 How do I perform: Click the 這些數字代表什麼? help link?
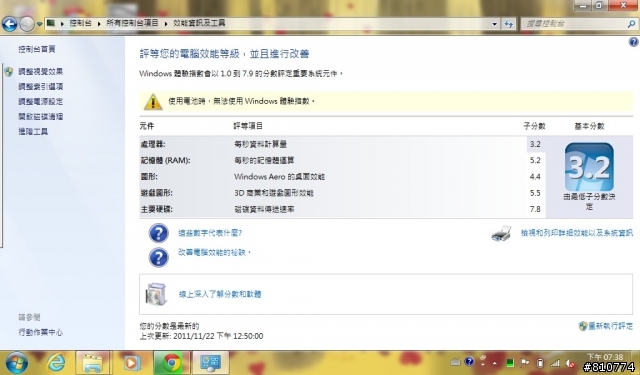click(210, 233)
